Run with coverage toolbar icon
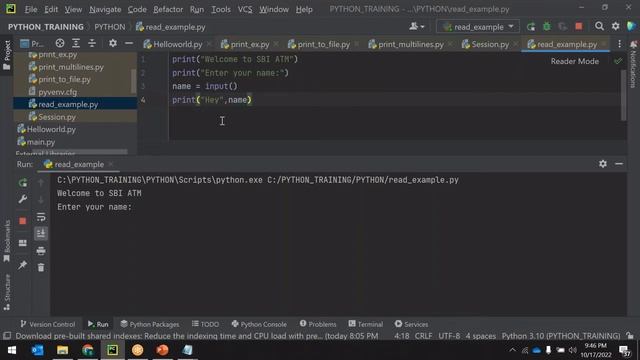The width and height of the screenshot is (640, 360). pos(562,27)
